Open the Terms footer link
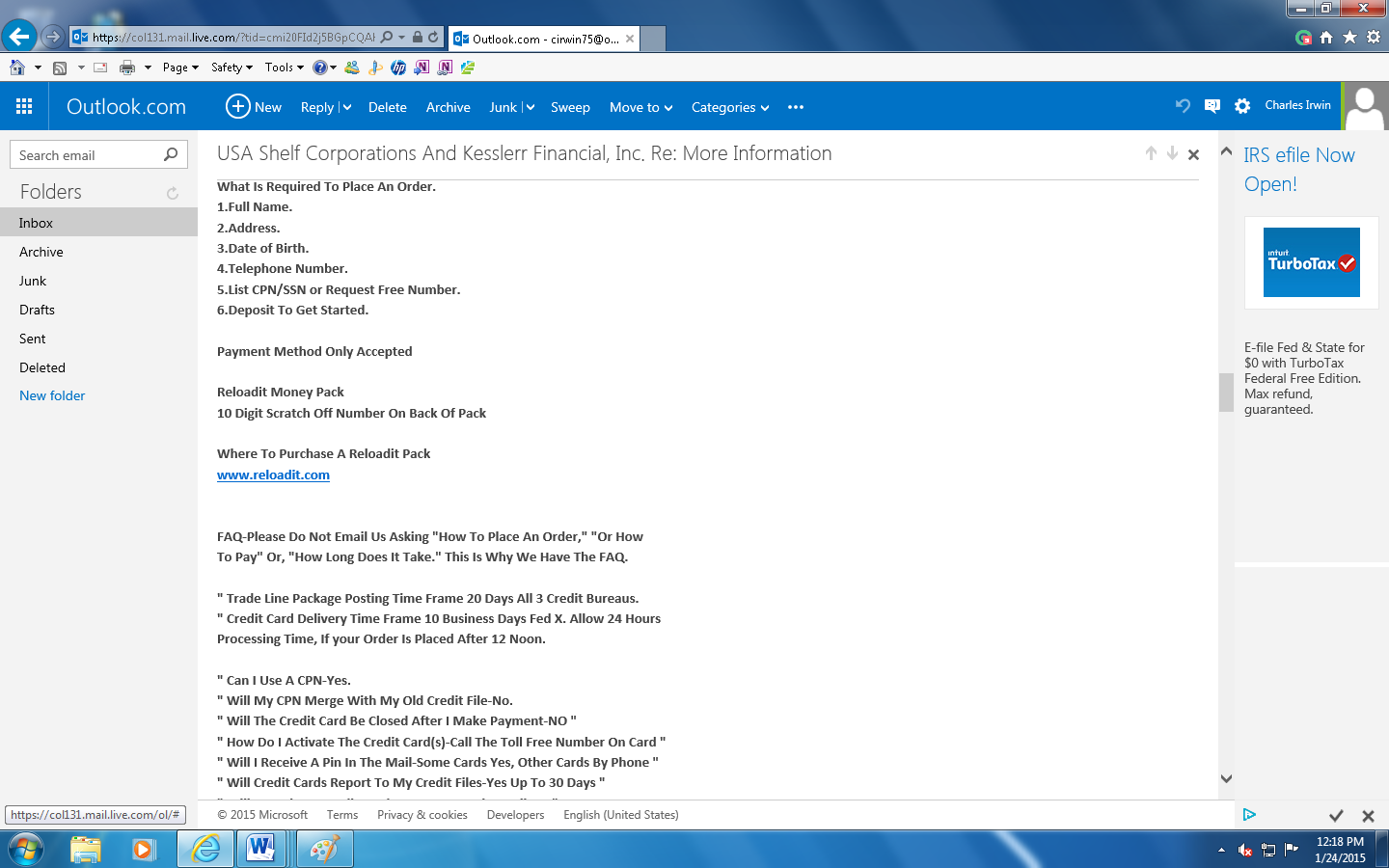 pyautogui.click(x=342, y=815)
